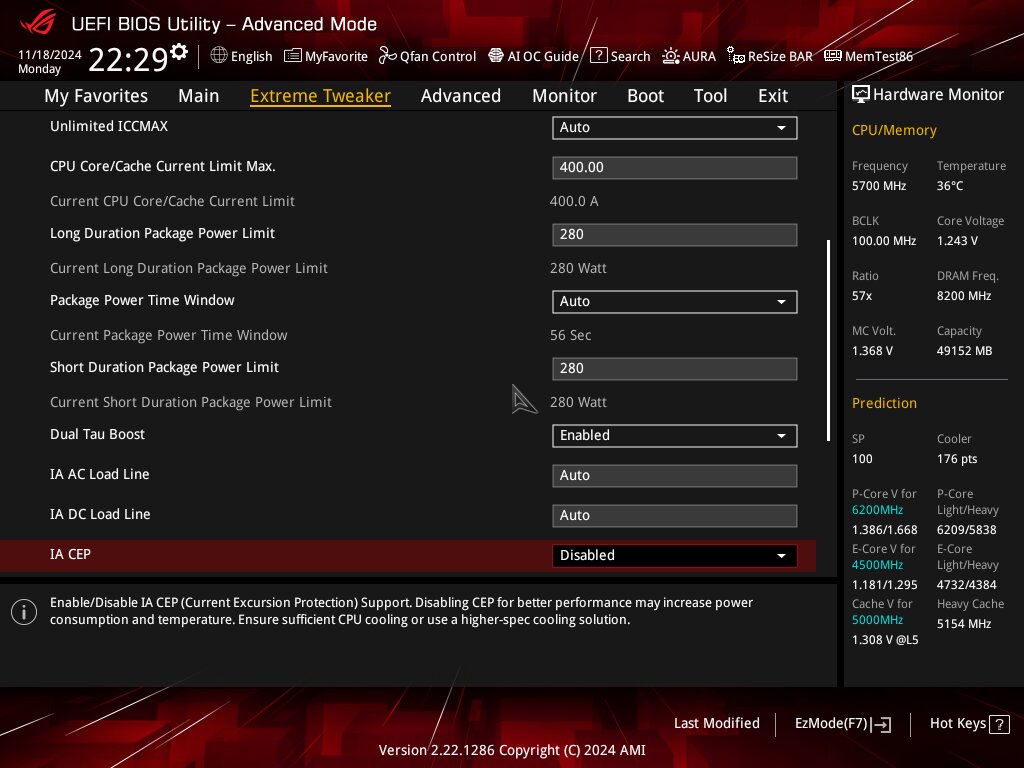Switch to EzMode(F7)
The width and height of the screenshot is (1024, 768).
[842, 724]
